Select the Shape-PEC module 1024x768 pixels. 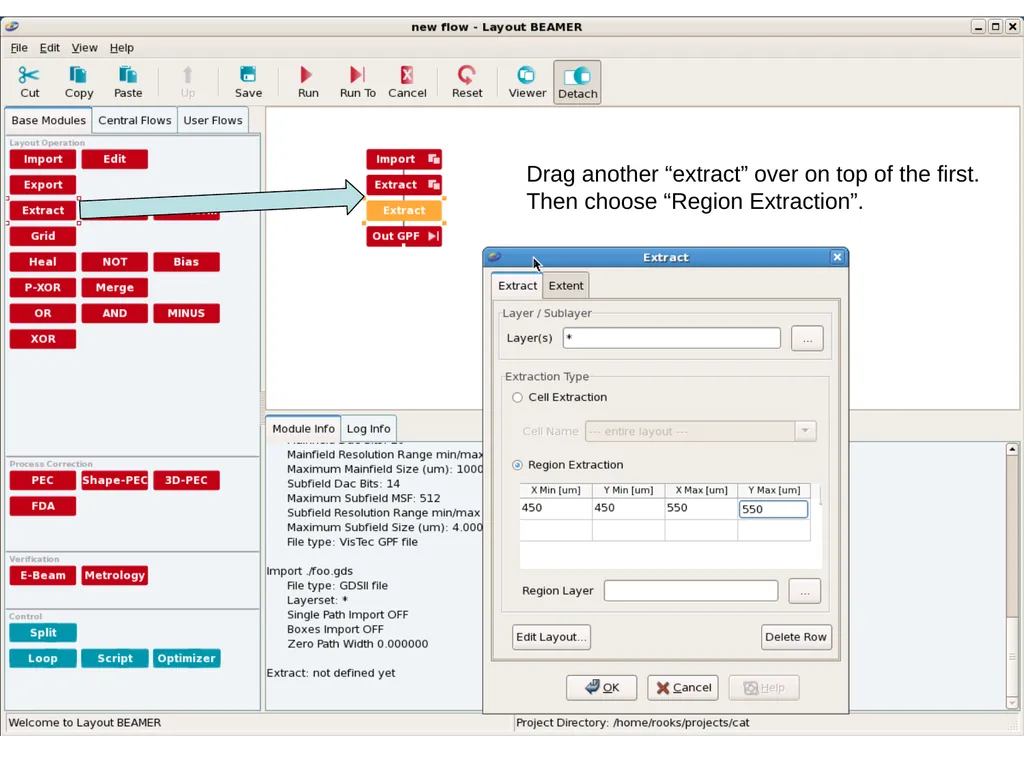(x=114, y=480)
